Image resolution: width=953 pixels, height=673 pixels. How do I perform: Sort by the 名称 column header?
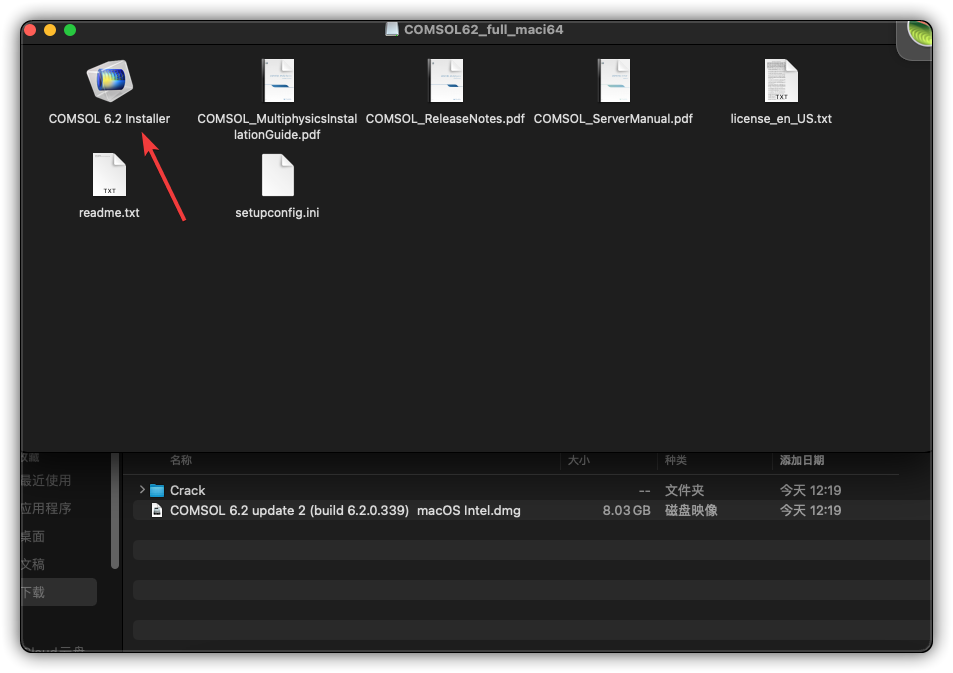point(181,460)
